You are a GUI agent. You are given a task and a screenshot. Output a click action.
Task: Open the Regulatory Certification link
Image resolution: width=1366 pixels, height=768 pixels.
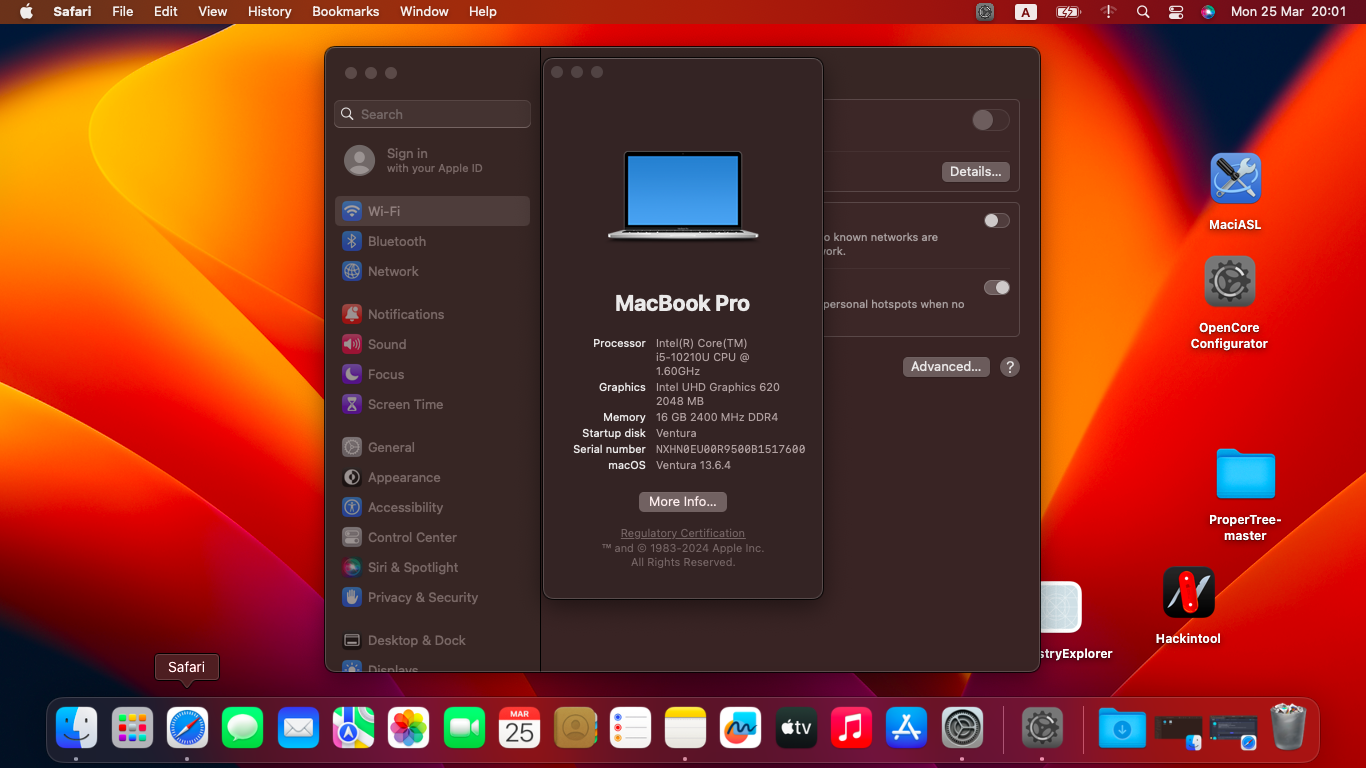click(x=682, y=534)
